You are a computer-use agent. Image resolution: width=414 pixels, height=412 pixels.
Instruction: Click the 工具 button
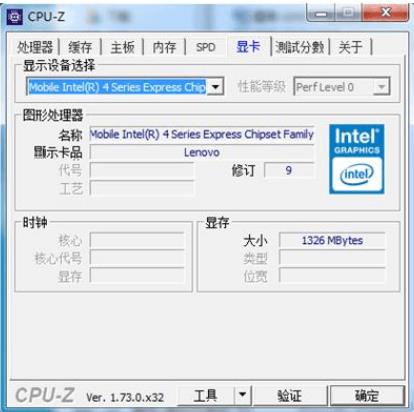pos(205,395)
